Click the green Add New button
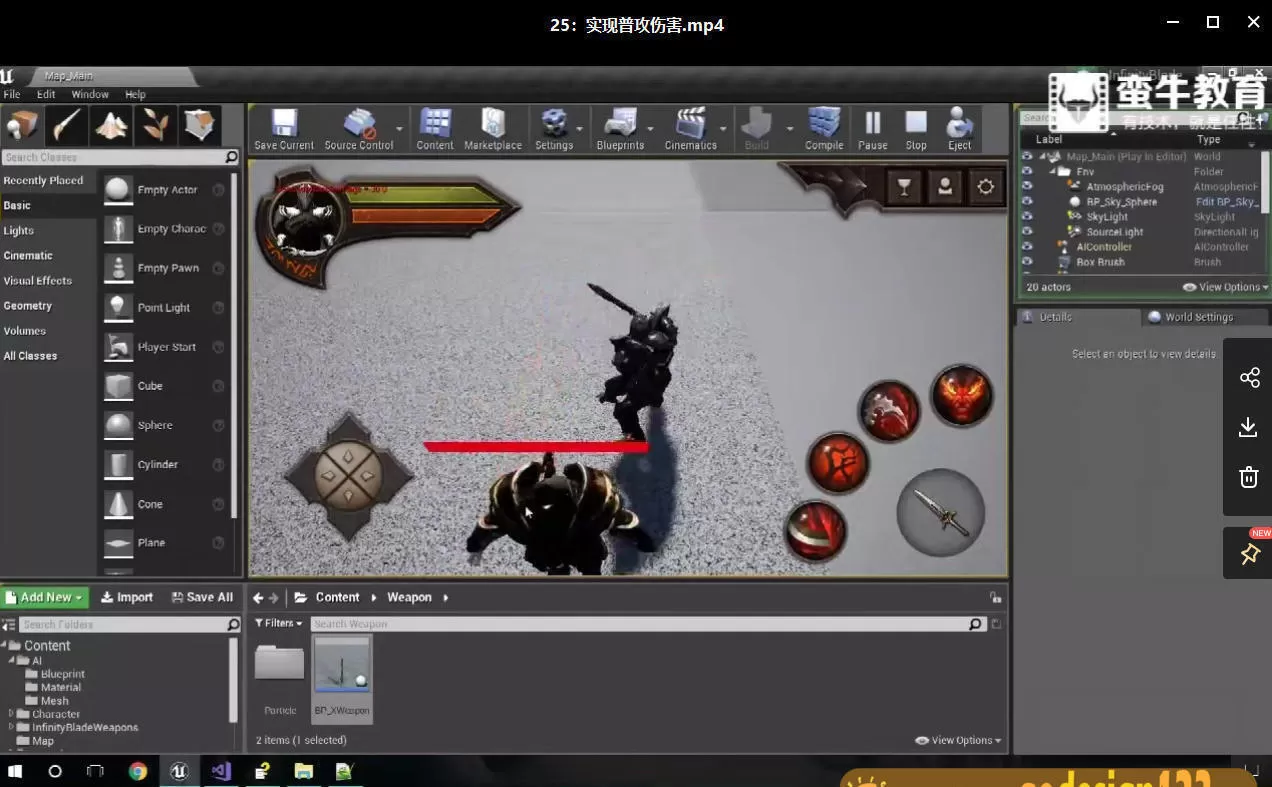1272x787 pixels. click(x=44, y=596)
